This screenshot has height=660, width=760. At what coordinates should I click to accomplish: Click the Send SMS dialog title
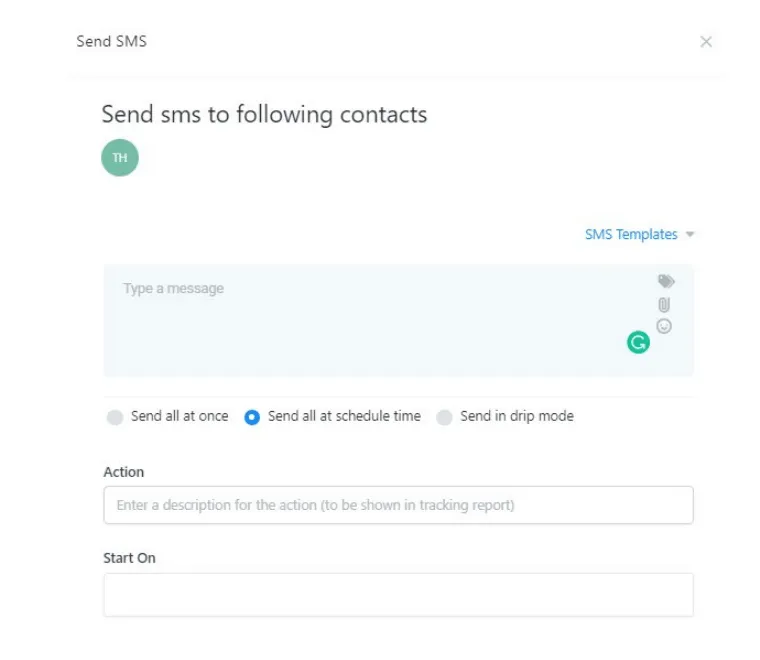point(112,41)
